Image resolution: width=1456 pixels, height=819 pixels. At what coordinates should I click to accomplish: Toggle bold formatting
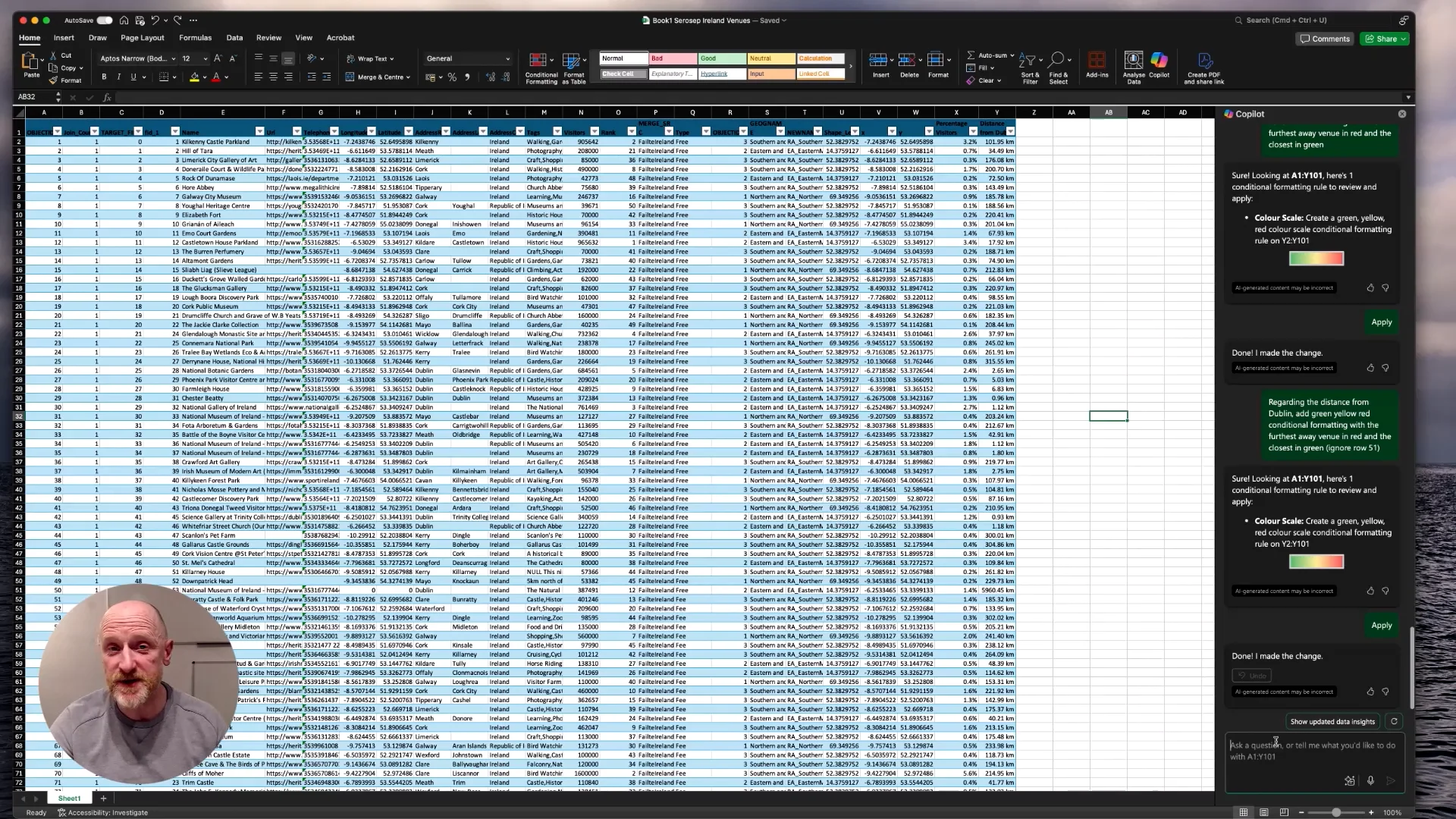[104, 77]
